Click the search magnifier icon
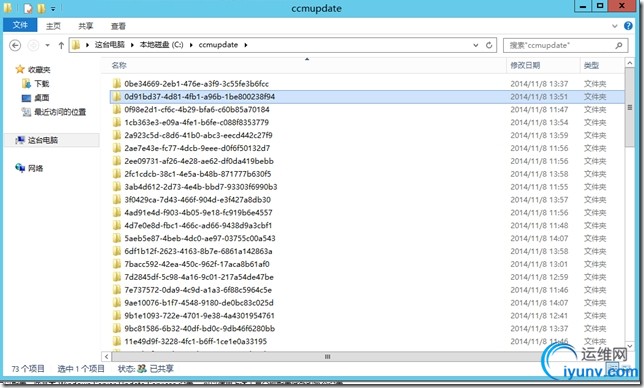Image resolution: width=644 pixels, height=388 pixels. pyautogui.click(x=619, y=45)
